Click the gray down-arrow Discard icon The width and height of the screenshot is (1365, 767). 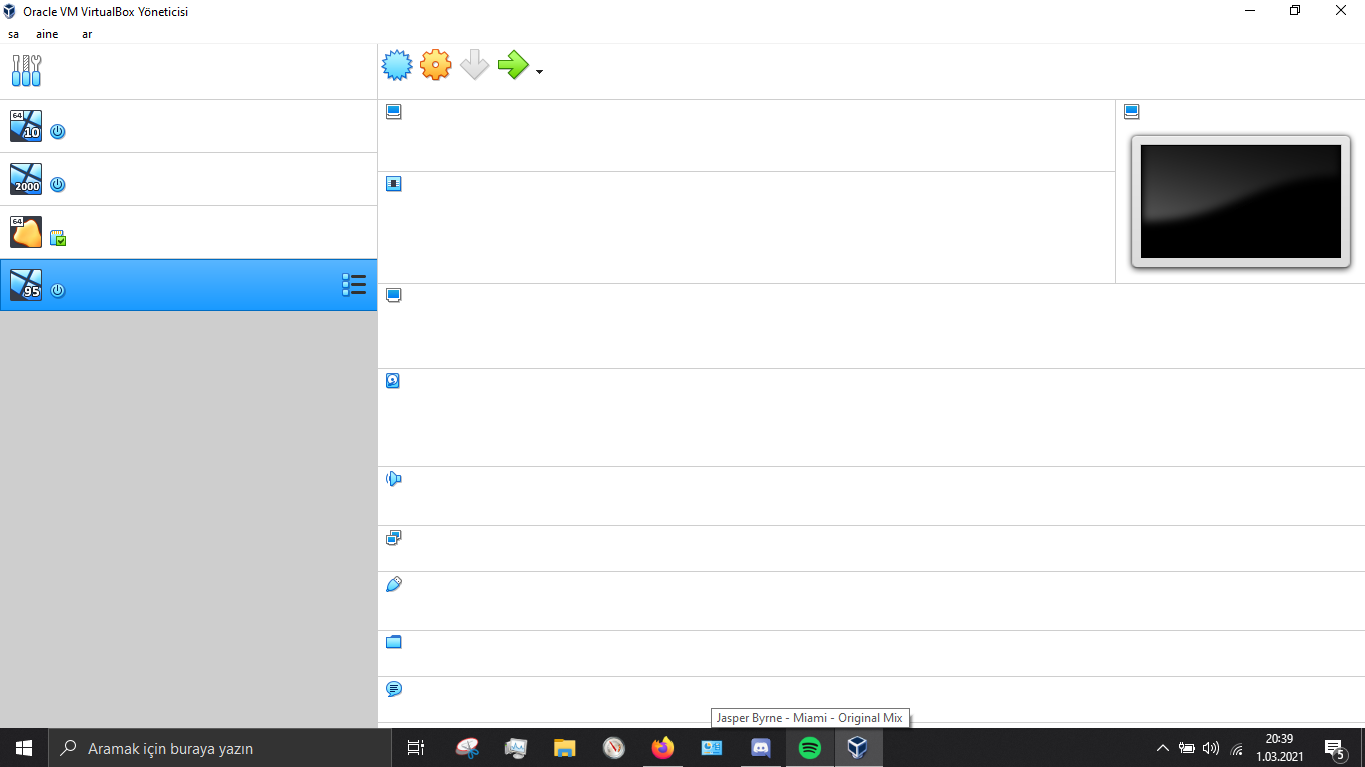(474, 66)
